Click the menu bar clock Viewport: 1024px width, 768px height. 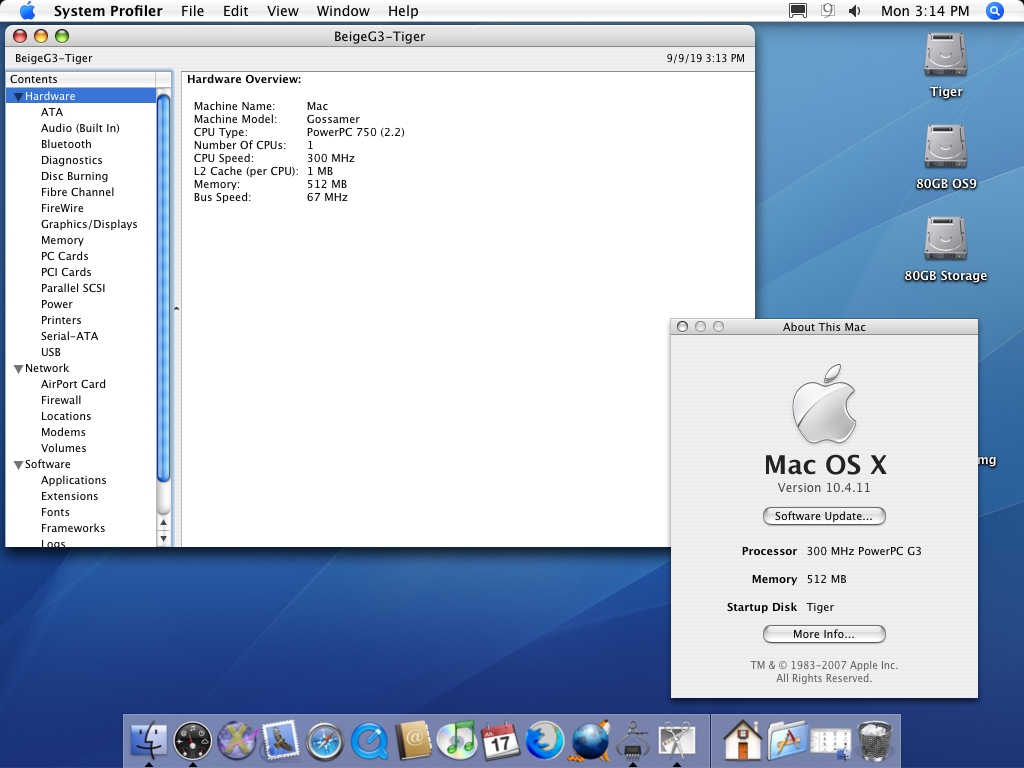click(925, 11)
